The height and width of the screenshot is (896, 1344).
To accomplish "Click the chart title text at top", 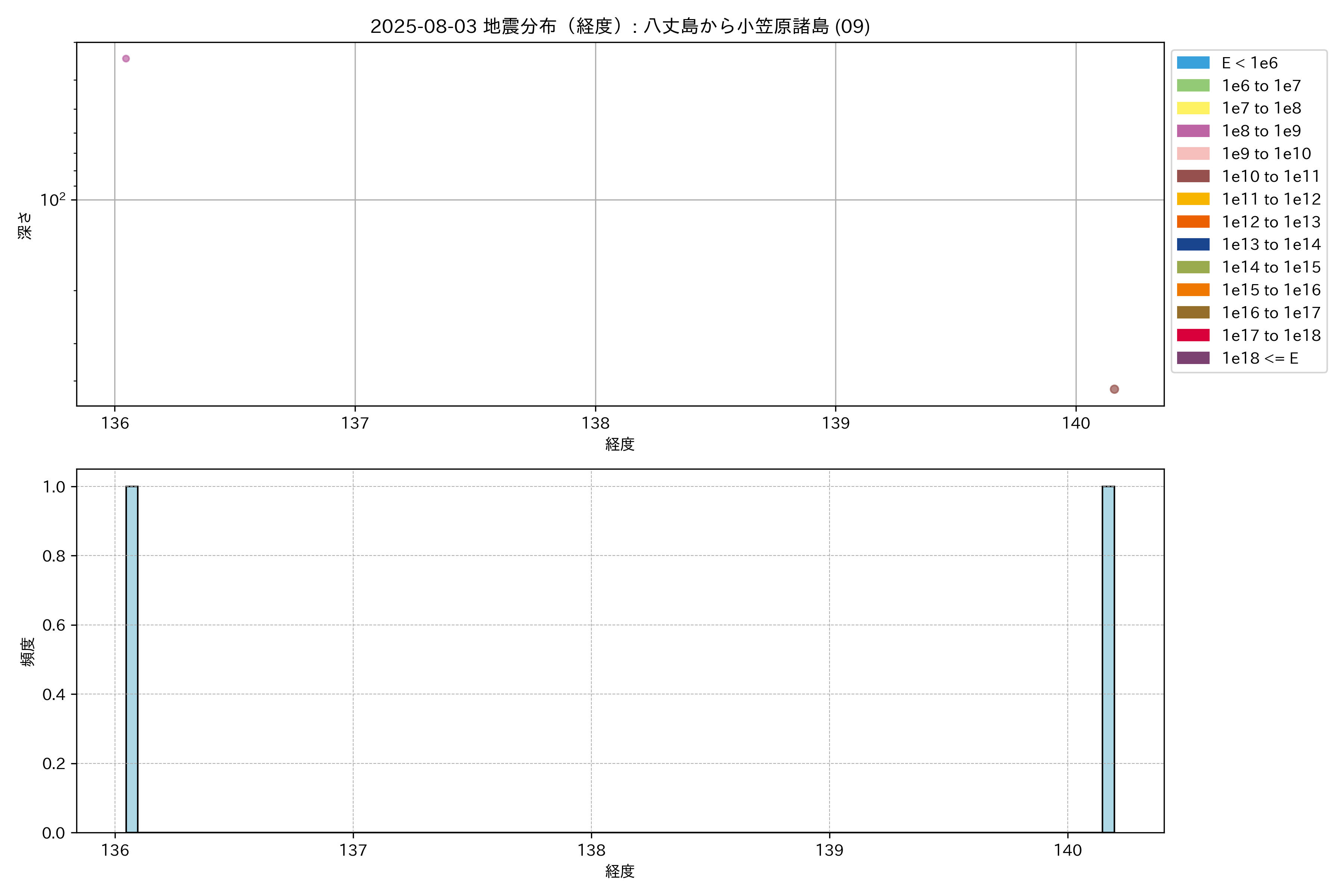I will coord(620,26).
